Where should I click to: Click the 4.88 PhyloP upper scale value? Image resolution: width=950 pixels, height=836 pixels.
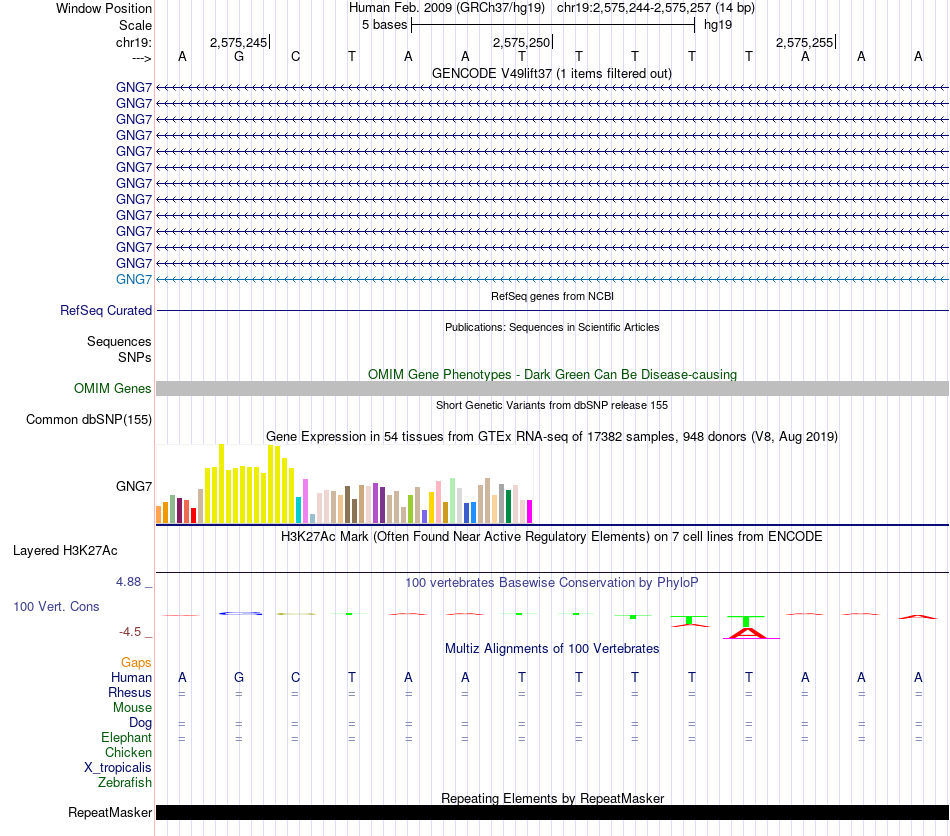128,582
